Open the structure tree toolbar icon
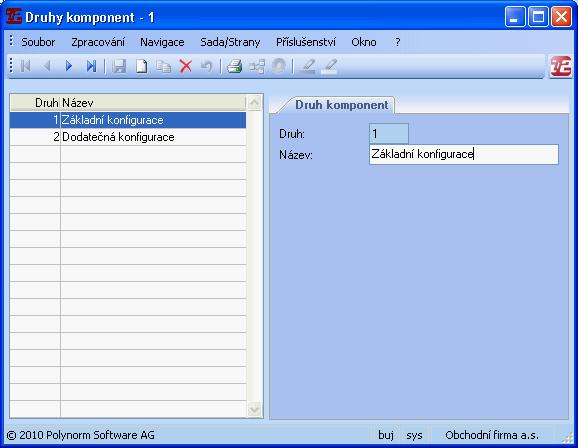 click(x=257, y=66)
